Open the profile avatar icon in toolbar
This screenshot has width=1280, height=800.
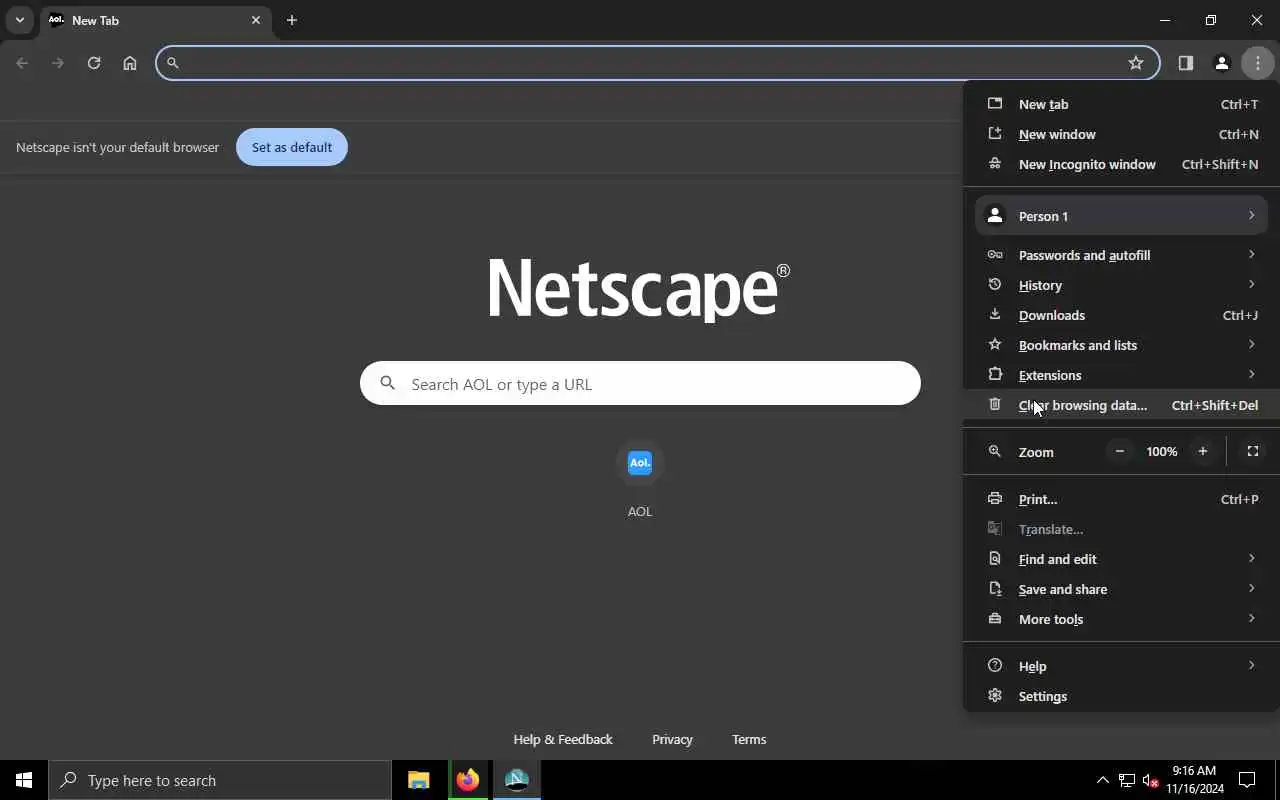click(1222, 63)
